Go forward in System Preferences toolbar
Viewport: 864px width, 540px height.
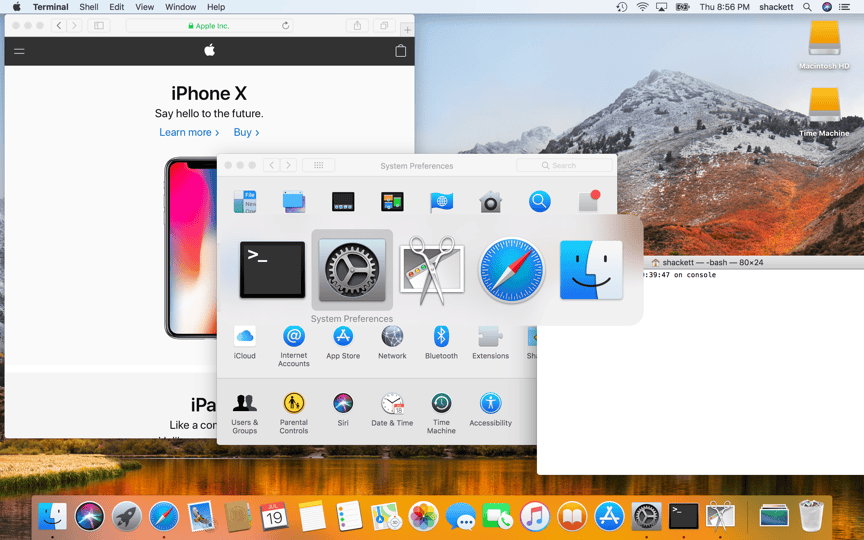(x=288, y=165)
